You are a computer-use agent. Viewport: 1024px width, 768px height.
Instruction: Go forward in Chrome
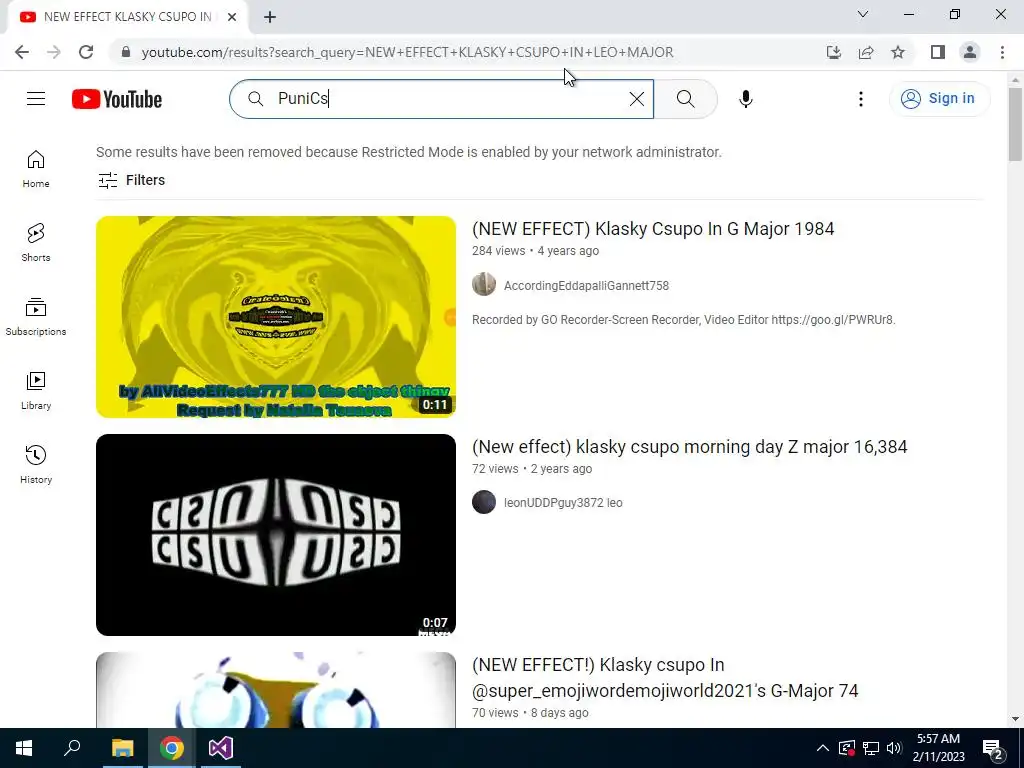pyautogui.click(x=54, y=52)
